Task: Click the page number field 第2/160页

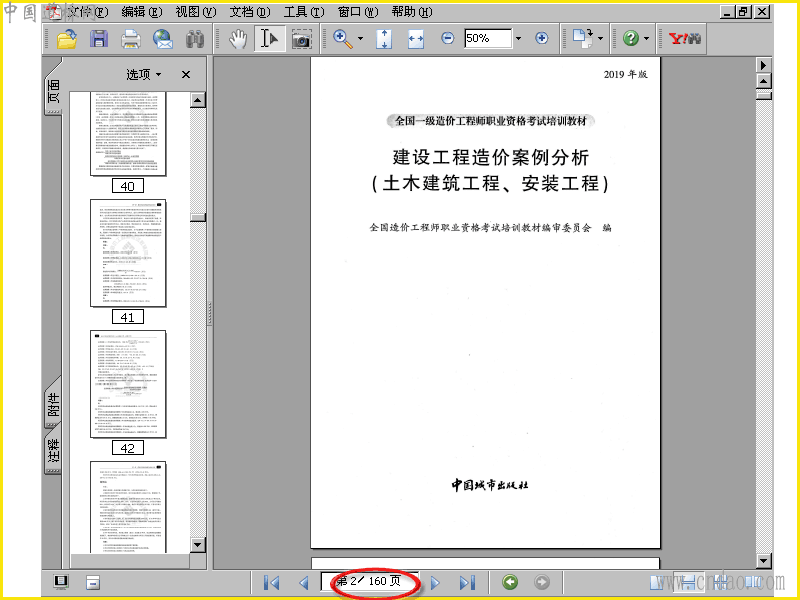Action: pyautogui.click(x=369, y=582)
